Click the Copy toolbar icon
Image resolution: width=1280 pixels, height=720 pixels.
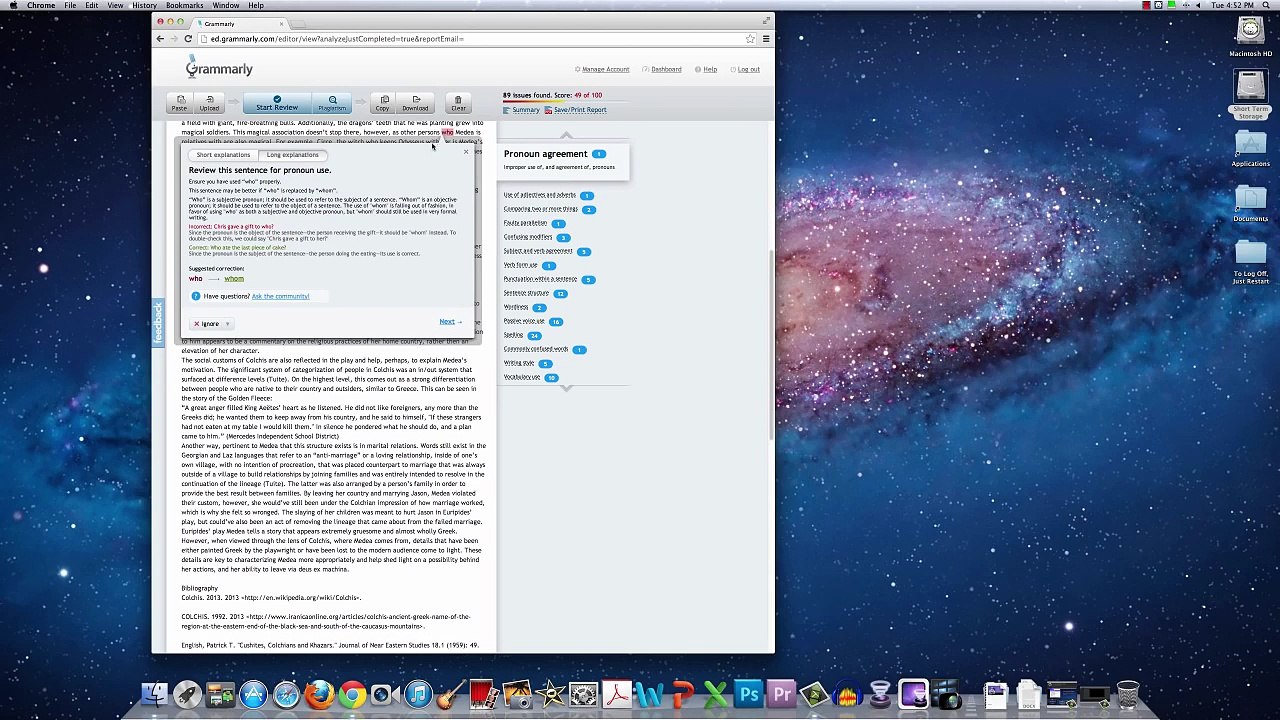tap(383, 103)
